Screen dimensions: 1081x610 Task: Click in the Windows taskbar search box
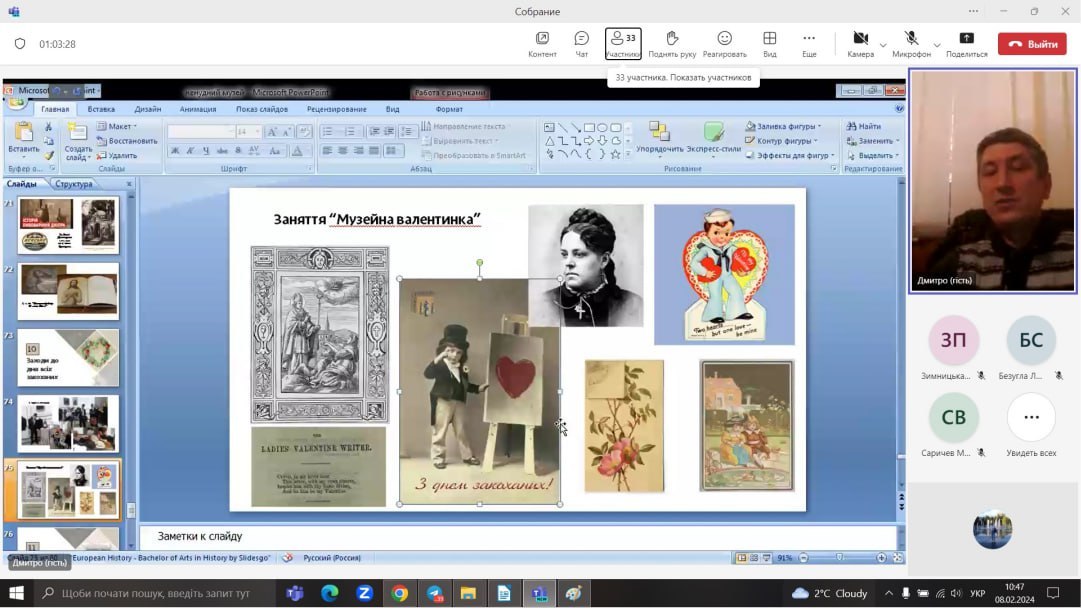[155, 593]
